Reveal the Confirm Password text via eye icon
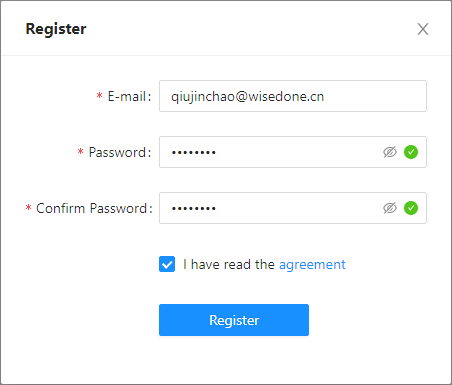The height and width of the screenshot is (385, 452). [x=390, y=208]
